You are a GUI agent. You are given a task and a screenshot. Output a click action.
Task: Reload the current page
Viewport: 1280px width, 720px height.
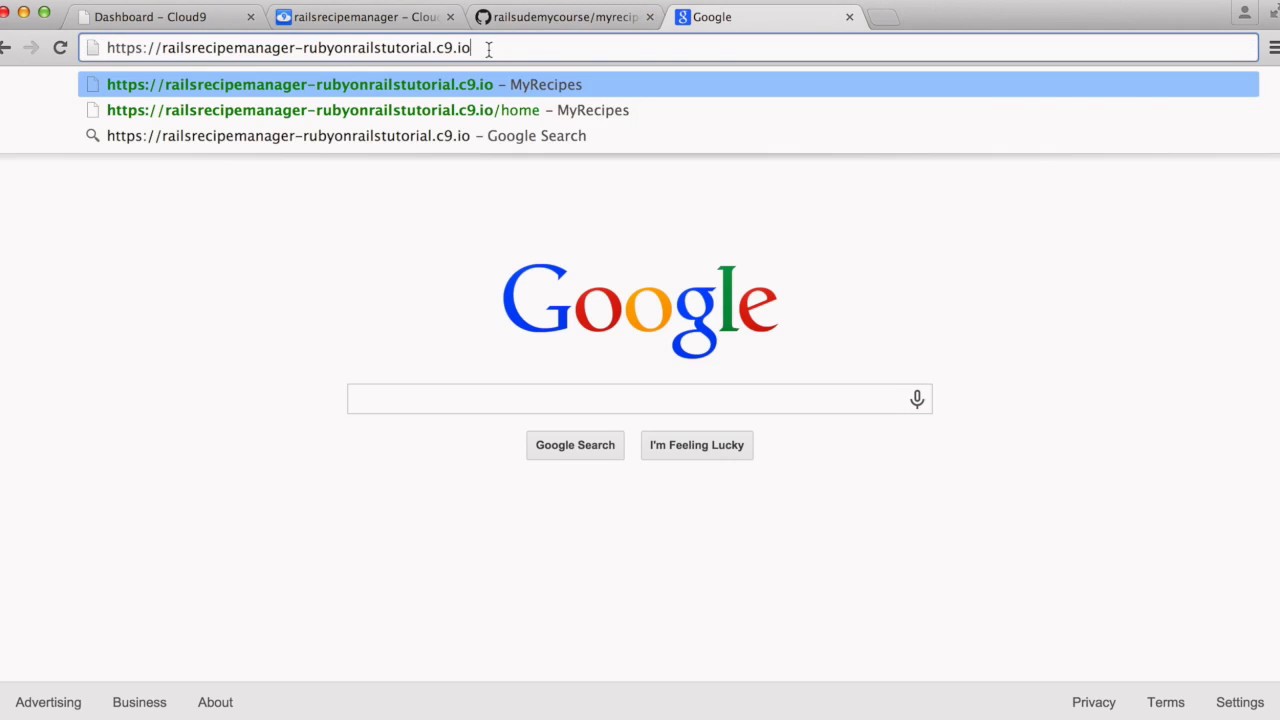(60, 47)
